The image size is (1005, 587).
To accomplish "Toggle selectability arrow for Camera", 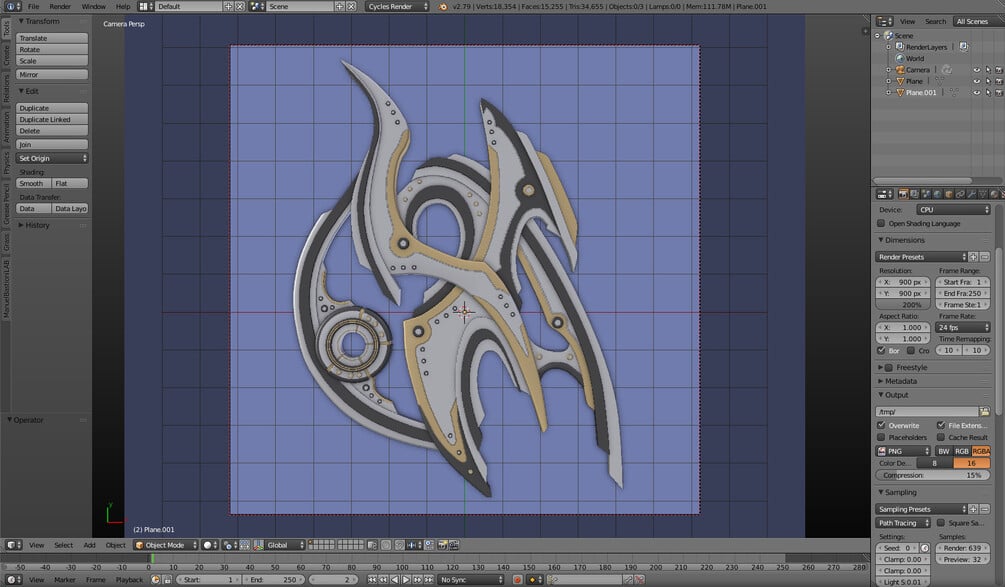I will tap(988, 70).
